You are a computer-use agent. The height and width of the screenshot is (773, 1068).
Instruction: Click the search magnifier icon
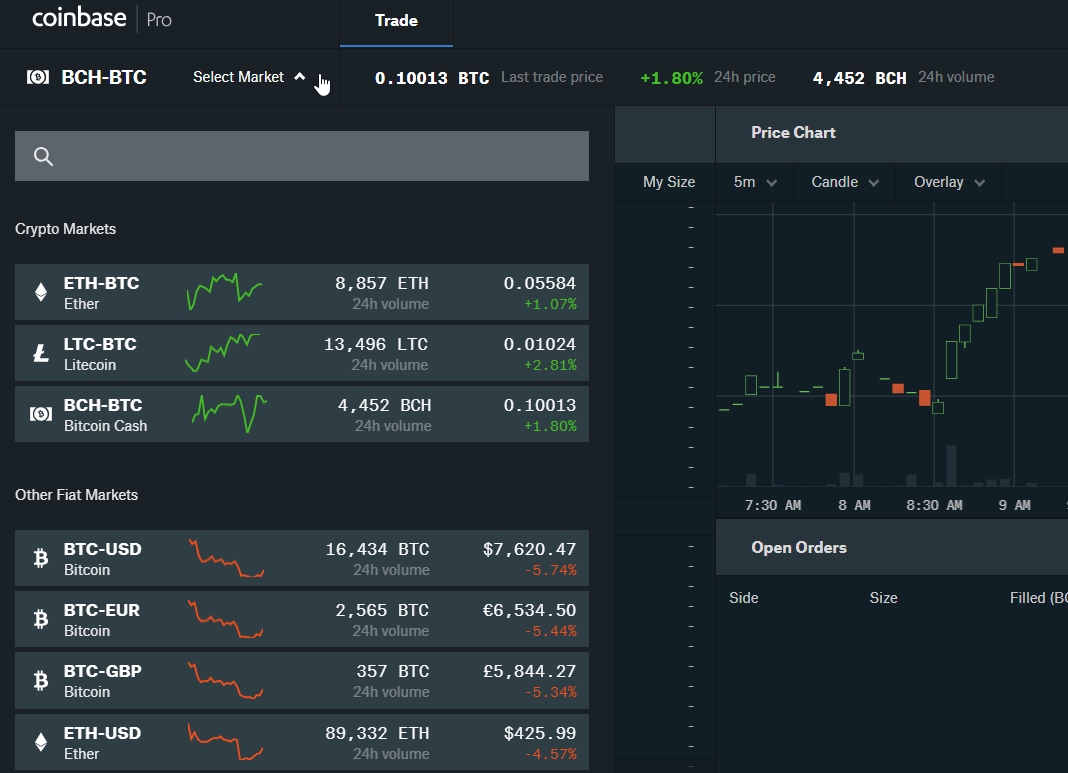pos(43,157)
